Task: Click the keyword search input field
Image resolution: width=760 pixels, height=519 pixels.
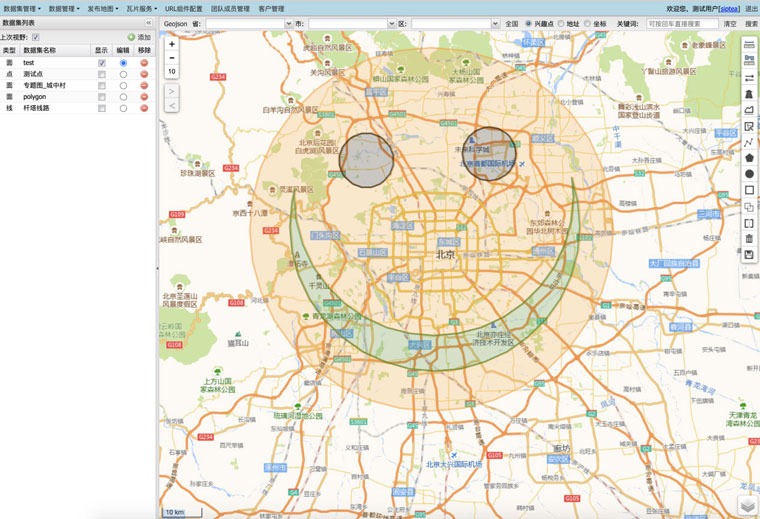Action: [x=682, y=23]
